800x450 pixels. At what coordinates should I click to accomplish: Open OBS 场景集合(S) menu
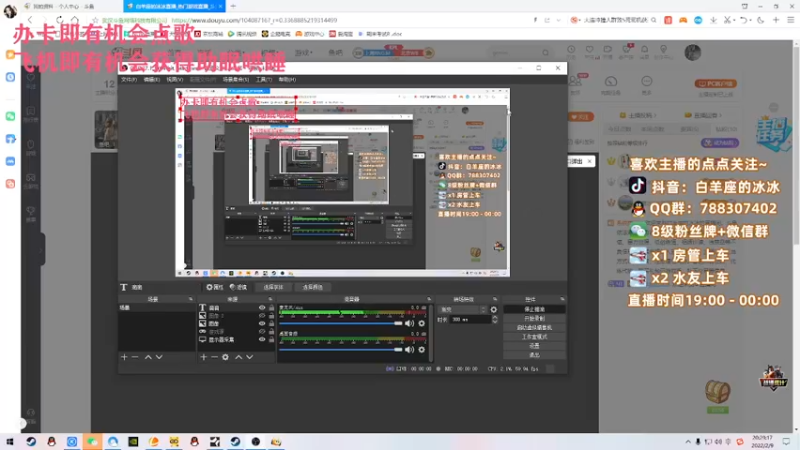click(236, 80)
